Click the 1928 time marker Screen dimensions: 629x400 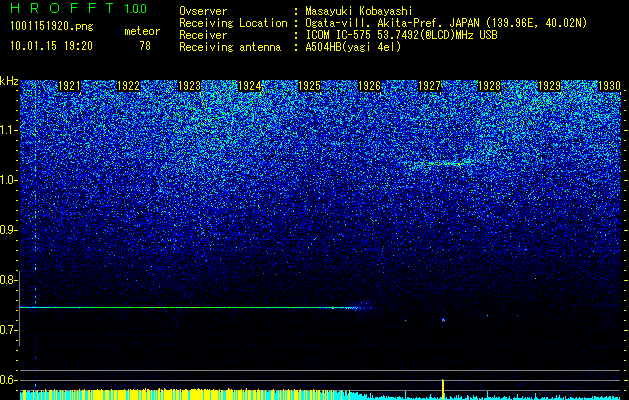pos(489,86)
